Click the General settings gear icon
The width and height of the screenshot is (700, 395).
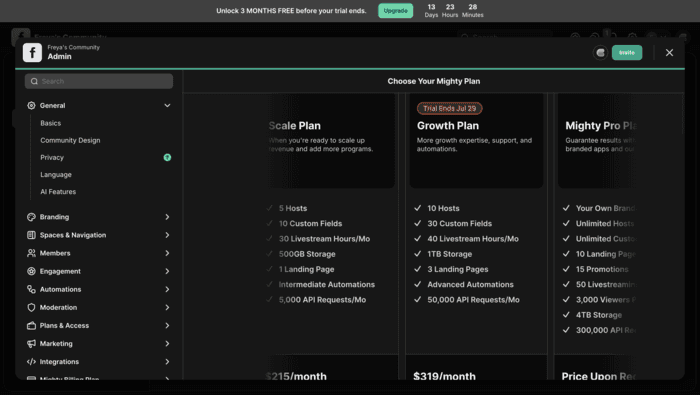[x=31, y=105]
